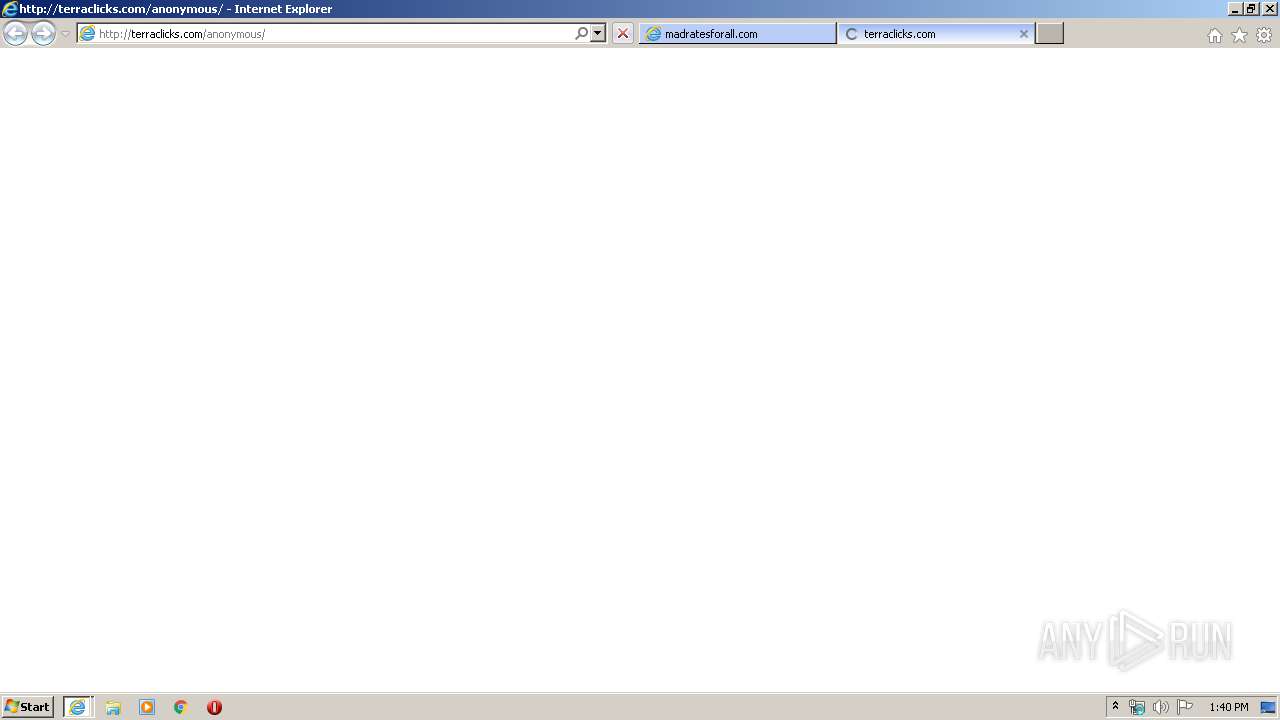The width and height of the screenshot is (1280, 720).
Task: Click the search magnifier in address bar
Action: (x=581, y=34)
